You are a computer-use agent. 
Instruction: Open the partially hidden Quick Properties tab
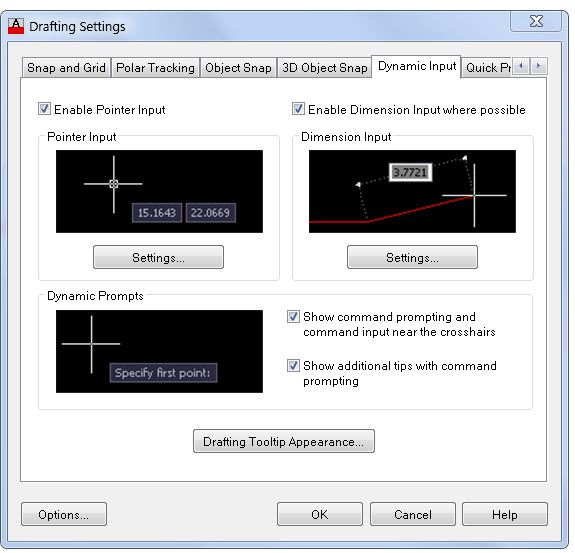click(x=487, y=68)
